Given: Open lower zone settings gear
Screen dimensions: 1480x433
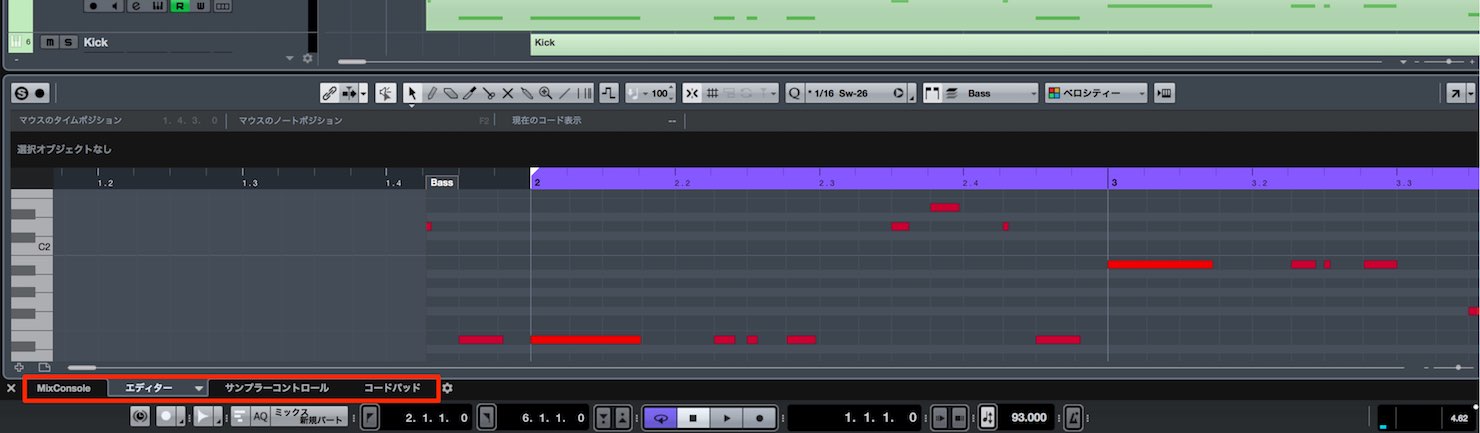Looking at the screenshot, I should tap(447, 388).
